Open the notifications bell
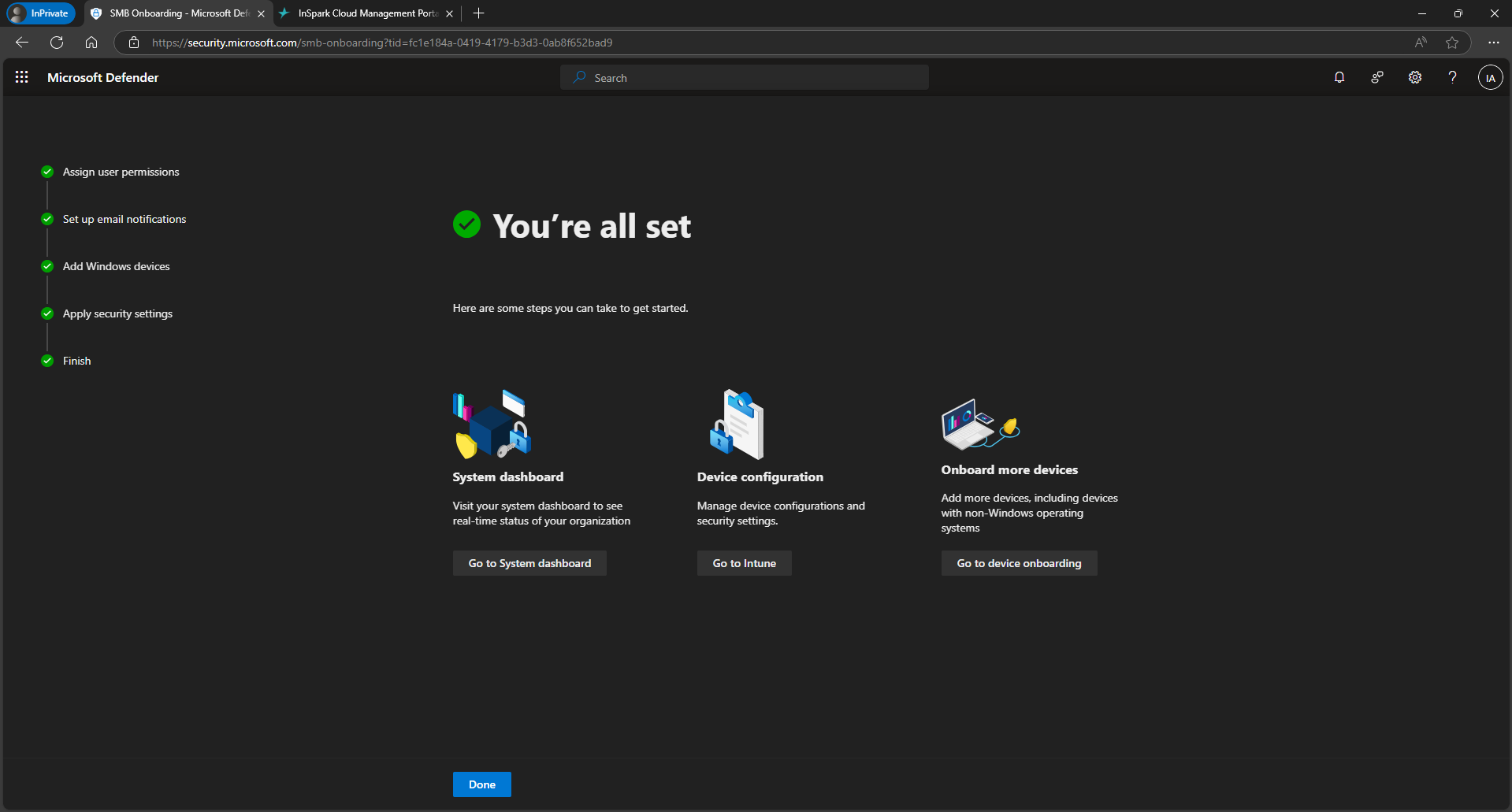 point(1339,77)
